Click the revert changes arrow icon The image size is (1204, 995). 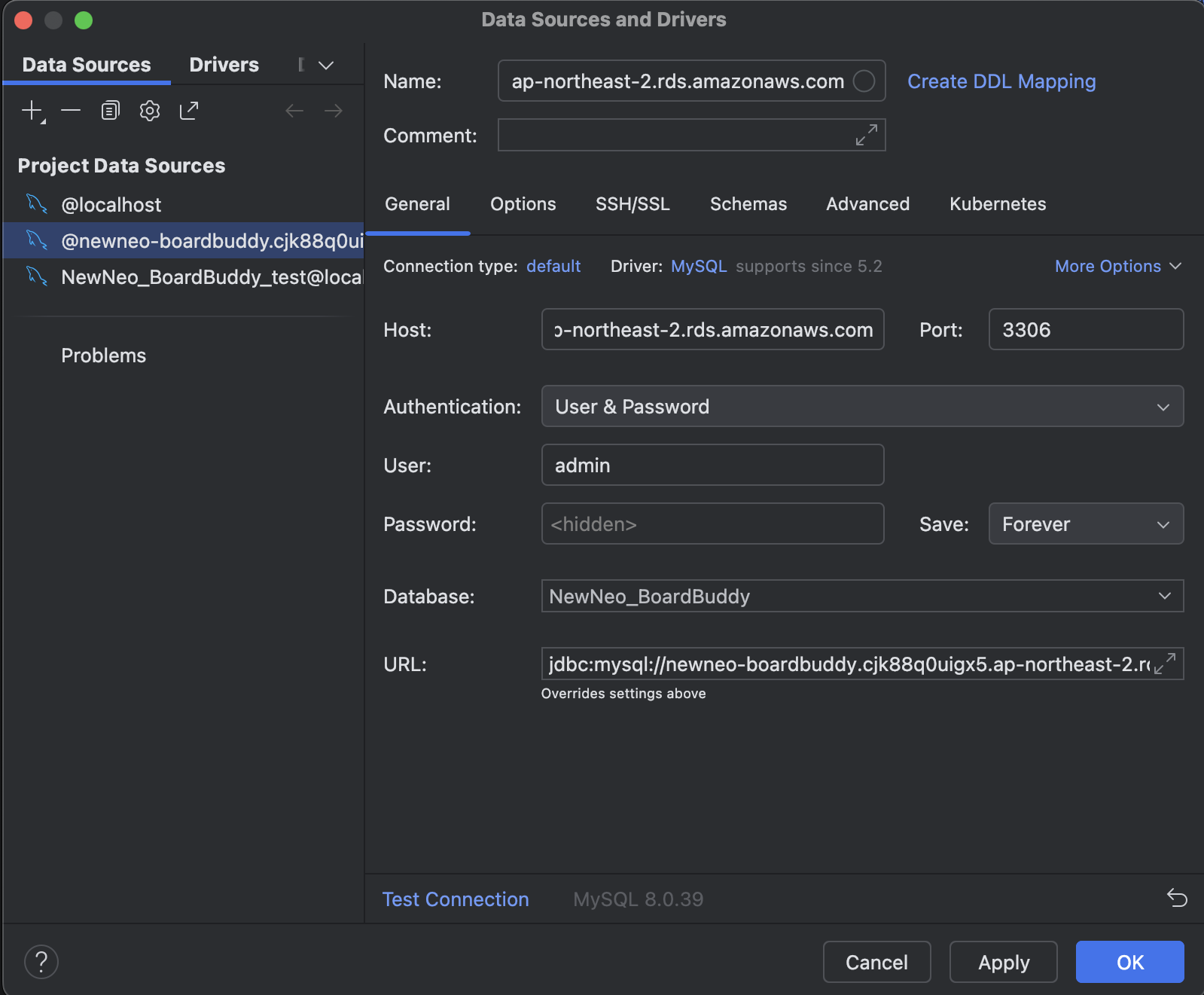[x=1176, y=898]
